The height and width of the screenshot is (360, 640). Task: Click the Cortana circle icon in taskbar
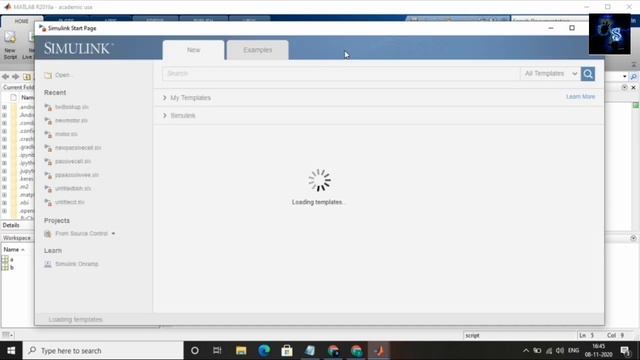[x=195, y=351]
